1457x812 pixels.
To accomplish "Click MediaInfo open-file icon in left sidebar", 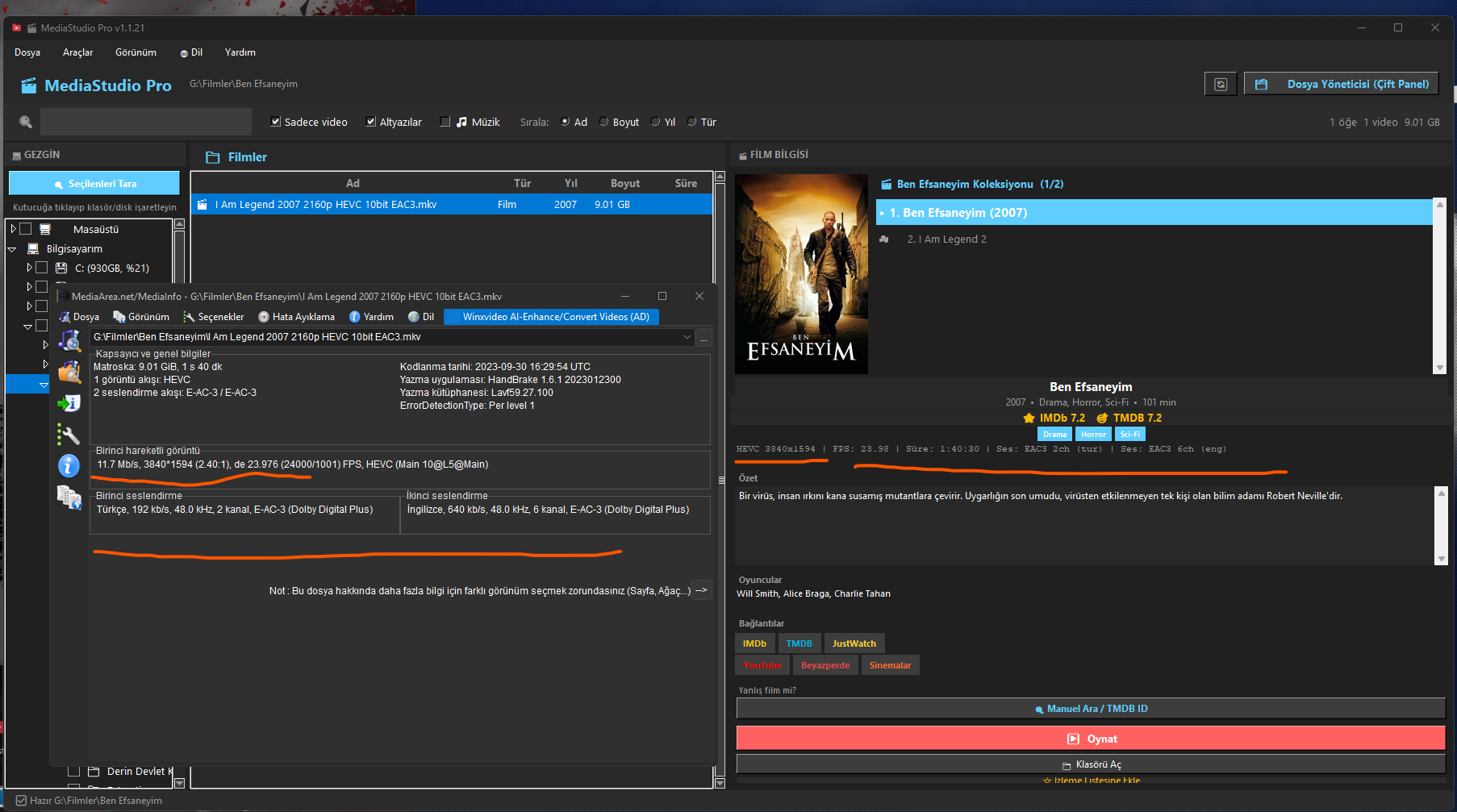I will 69,341.
